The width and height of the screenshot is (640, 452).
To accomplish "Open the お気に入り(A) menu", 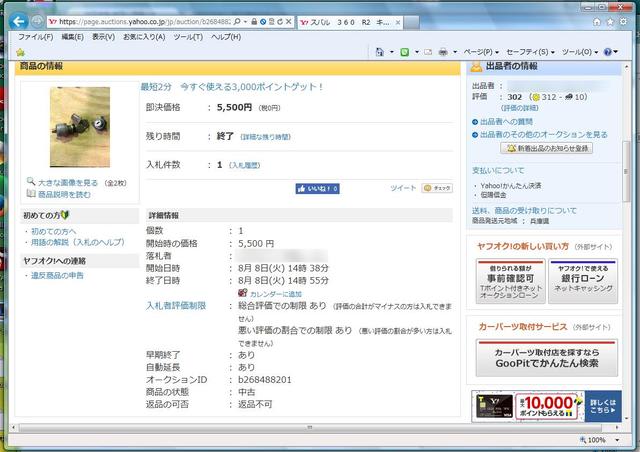I will click(143, 37).
